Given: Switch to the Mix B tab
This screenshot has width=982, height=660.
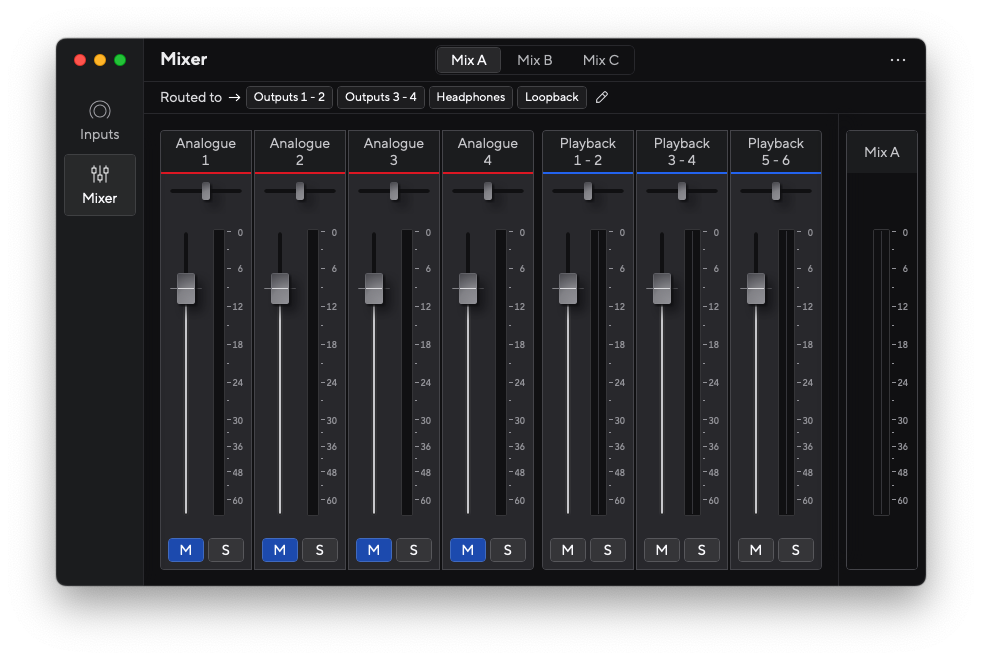Looking at the screenshot, I should (x=535, y=60).
